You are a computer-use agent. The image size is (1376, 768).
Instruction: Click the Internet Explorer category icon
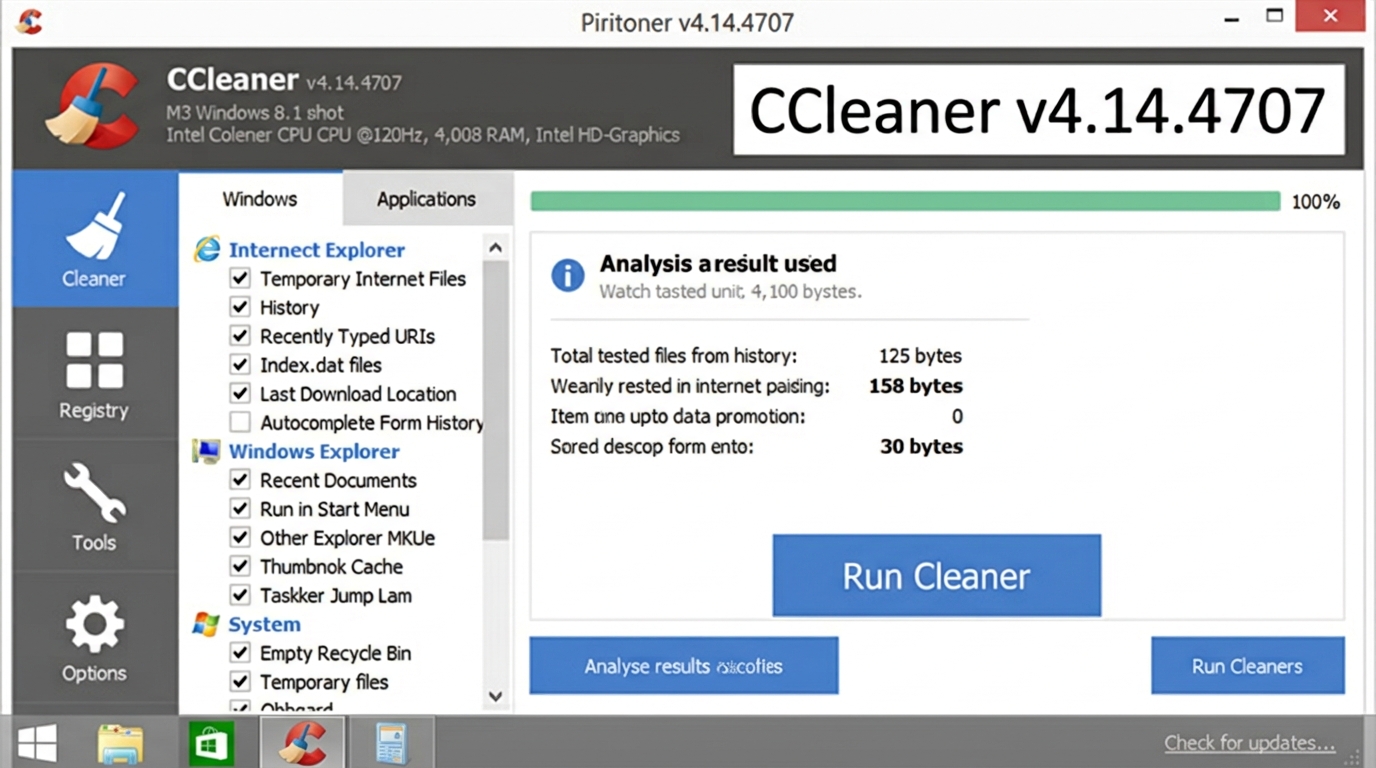click(207, 249)
